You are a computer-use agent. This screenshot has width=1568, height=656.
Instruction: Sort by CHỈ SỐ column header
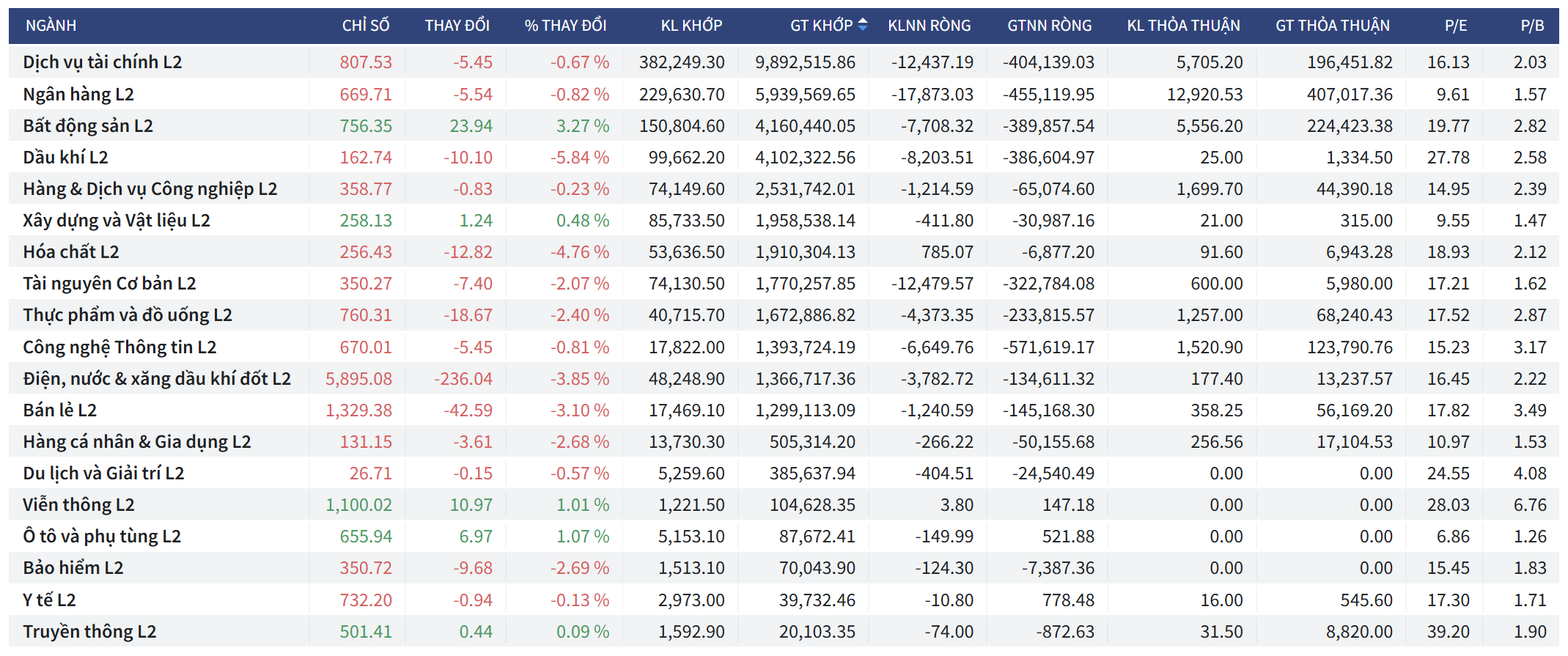pyautogui.click(x=365, y=26)
